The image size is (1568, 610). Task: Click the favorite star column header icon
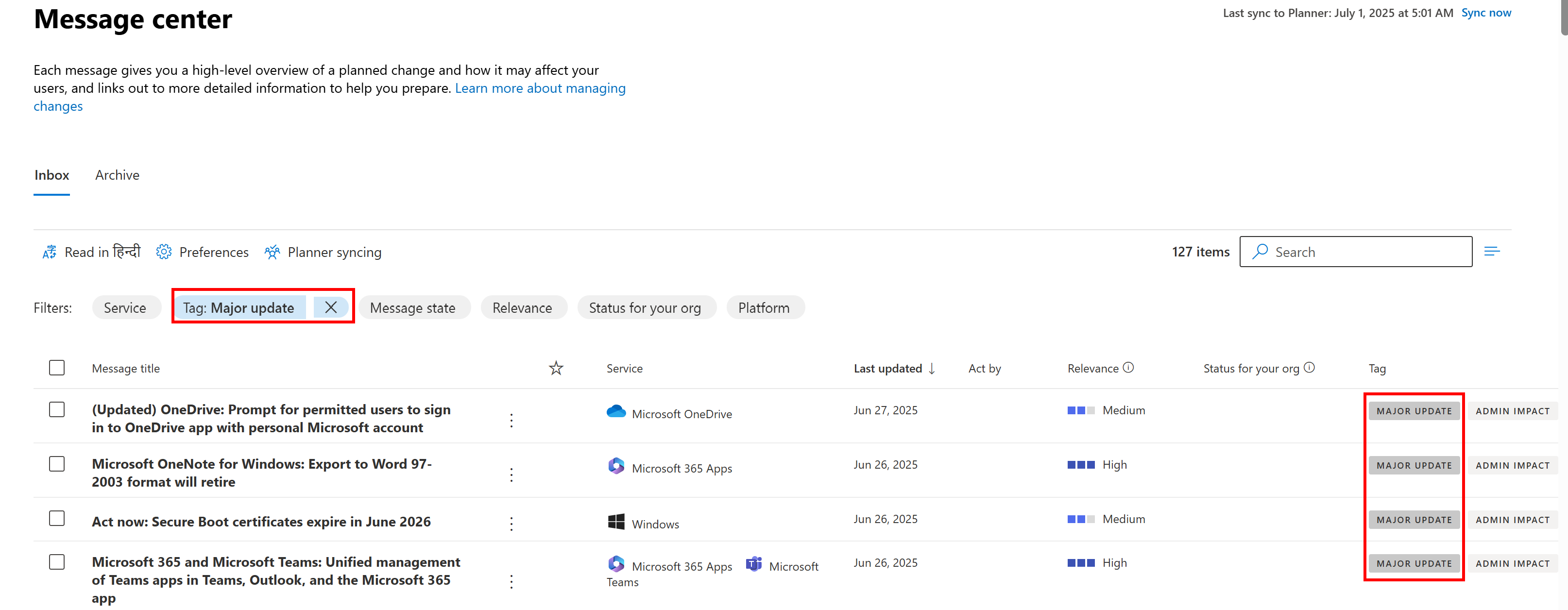556,368
